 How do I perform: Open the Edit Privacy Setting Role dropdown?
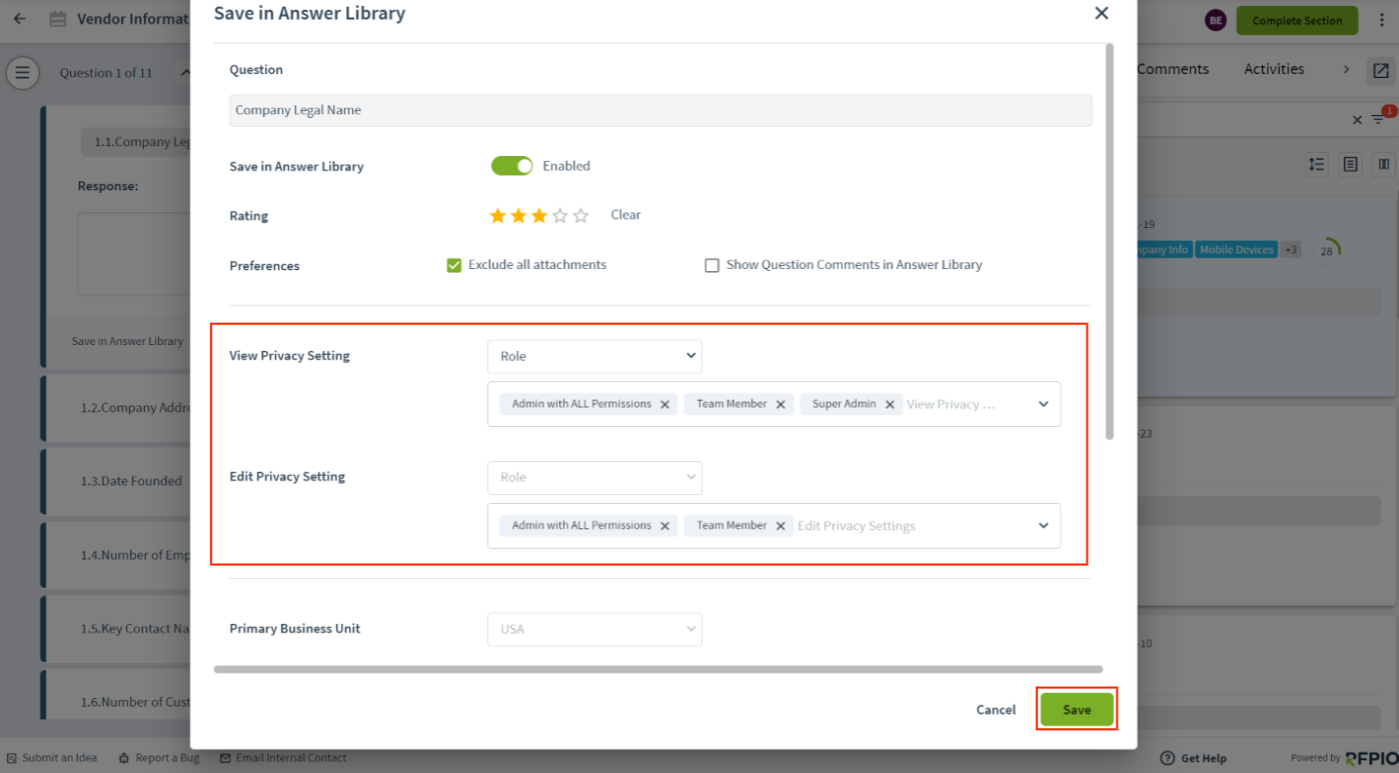pyautogui.click(x=595, y=477)
